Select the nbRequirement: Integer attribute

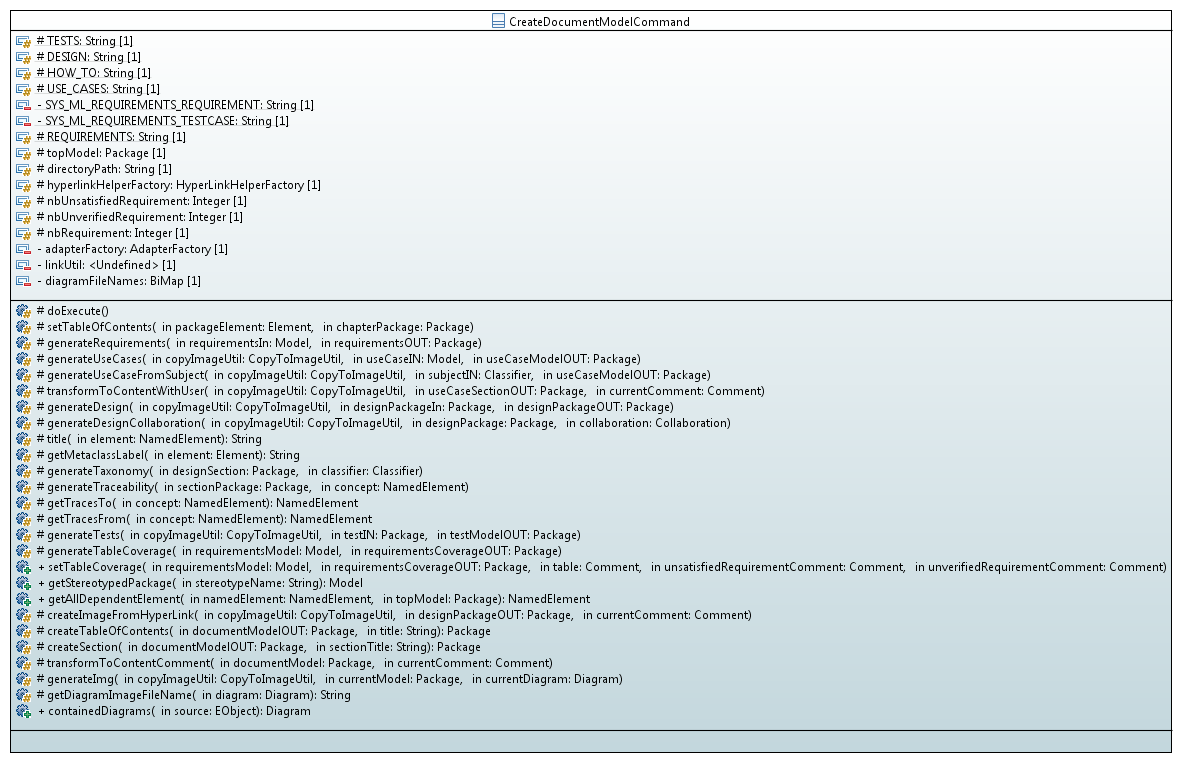pyautogui.click(x=112, y=233)
